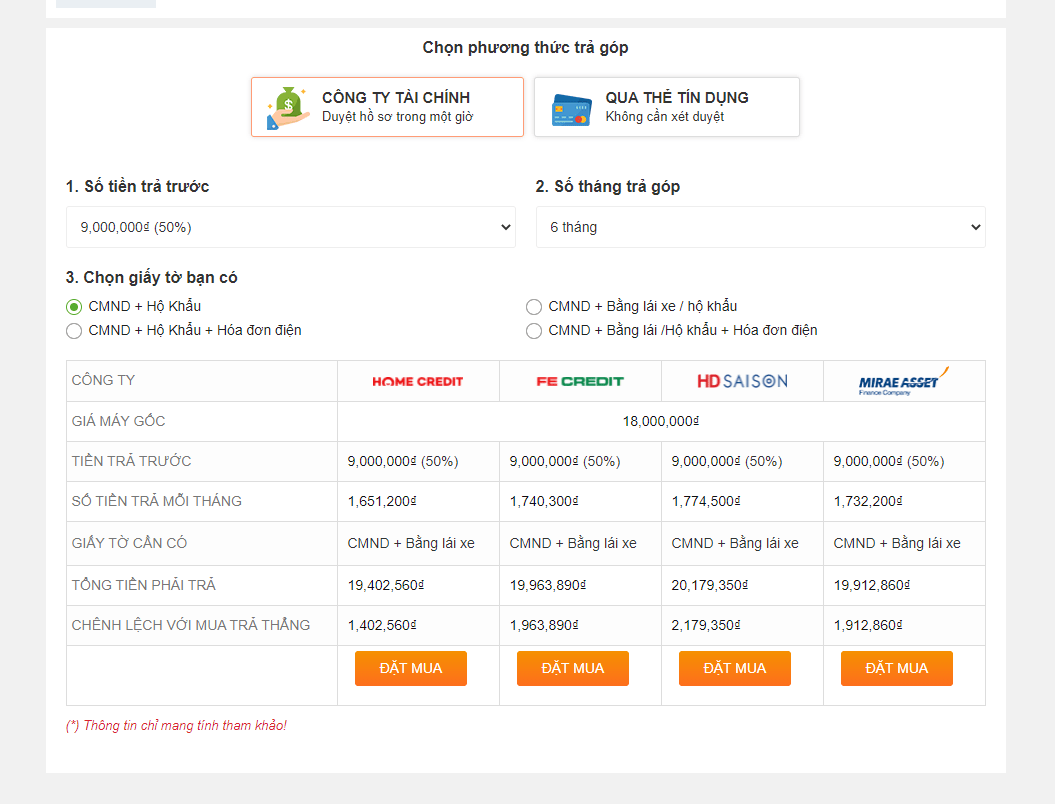Click the TIỀN TRẢ TRƯỚC row label
The height and width of the screenshot is (804, 1055).
(x=131, y=461)
